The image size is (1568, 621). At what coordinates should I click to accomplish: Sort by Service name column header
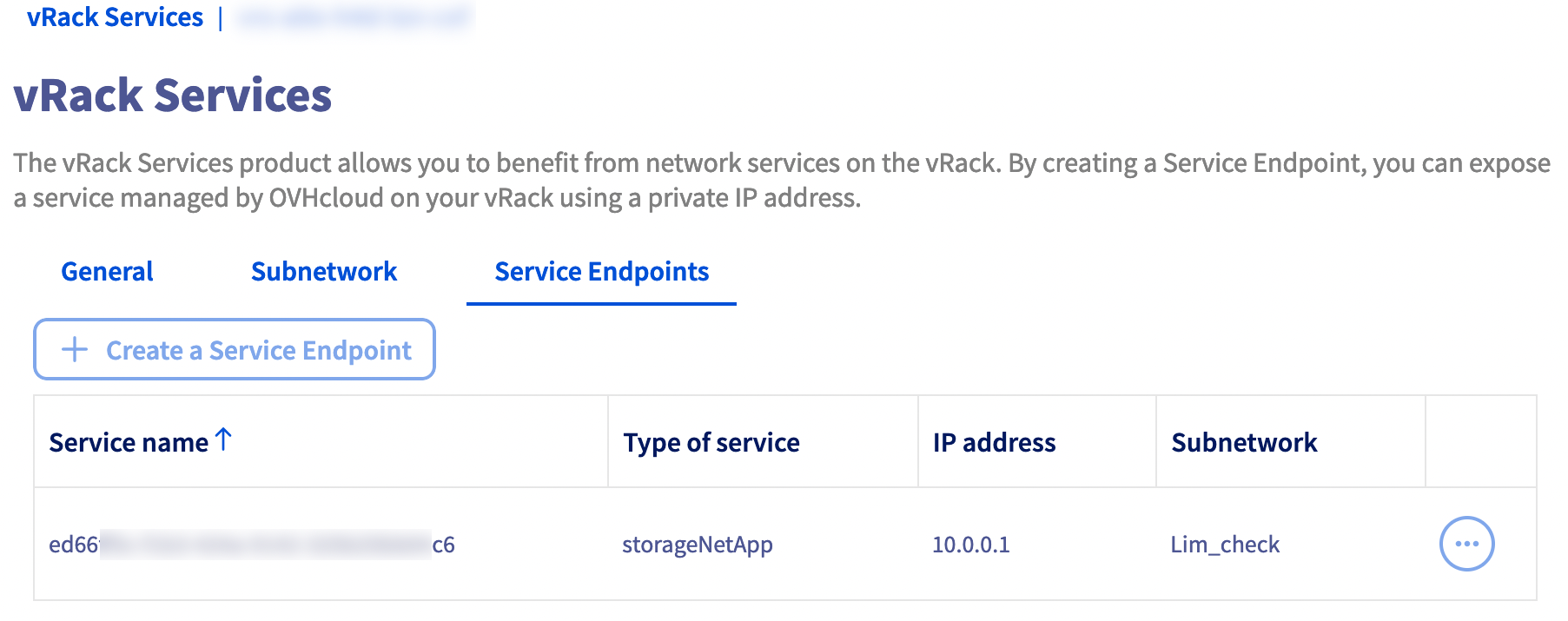129,443
